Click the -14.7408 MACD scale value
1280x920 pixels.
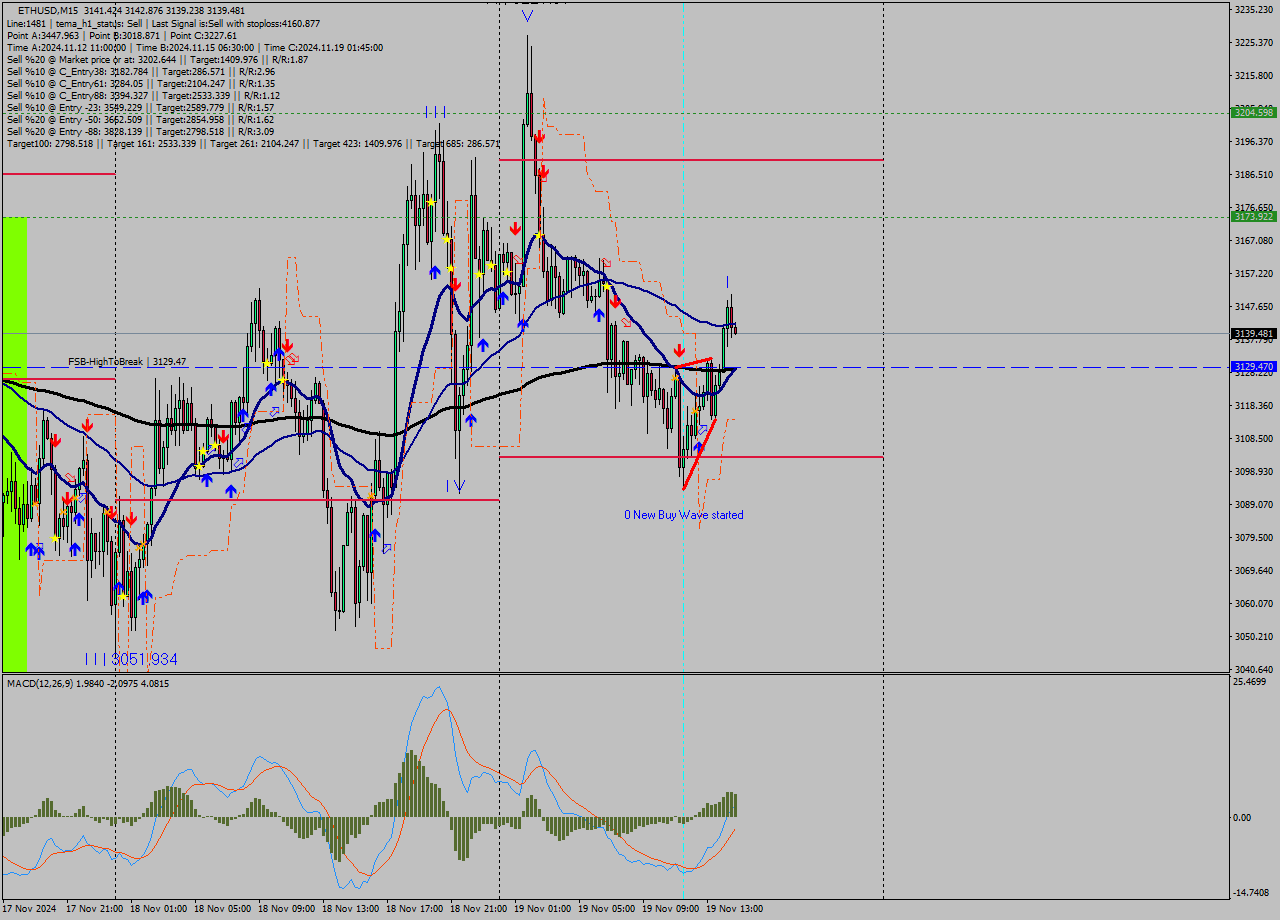1251,893
